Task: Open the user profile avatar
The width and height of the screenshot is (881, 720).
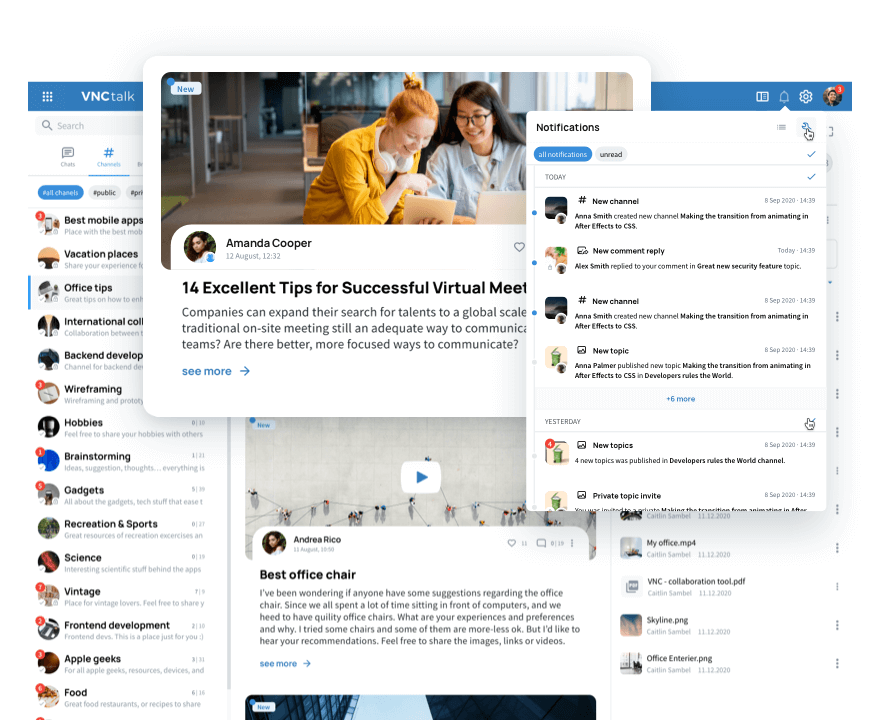Action: (832, 97)
